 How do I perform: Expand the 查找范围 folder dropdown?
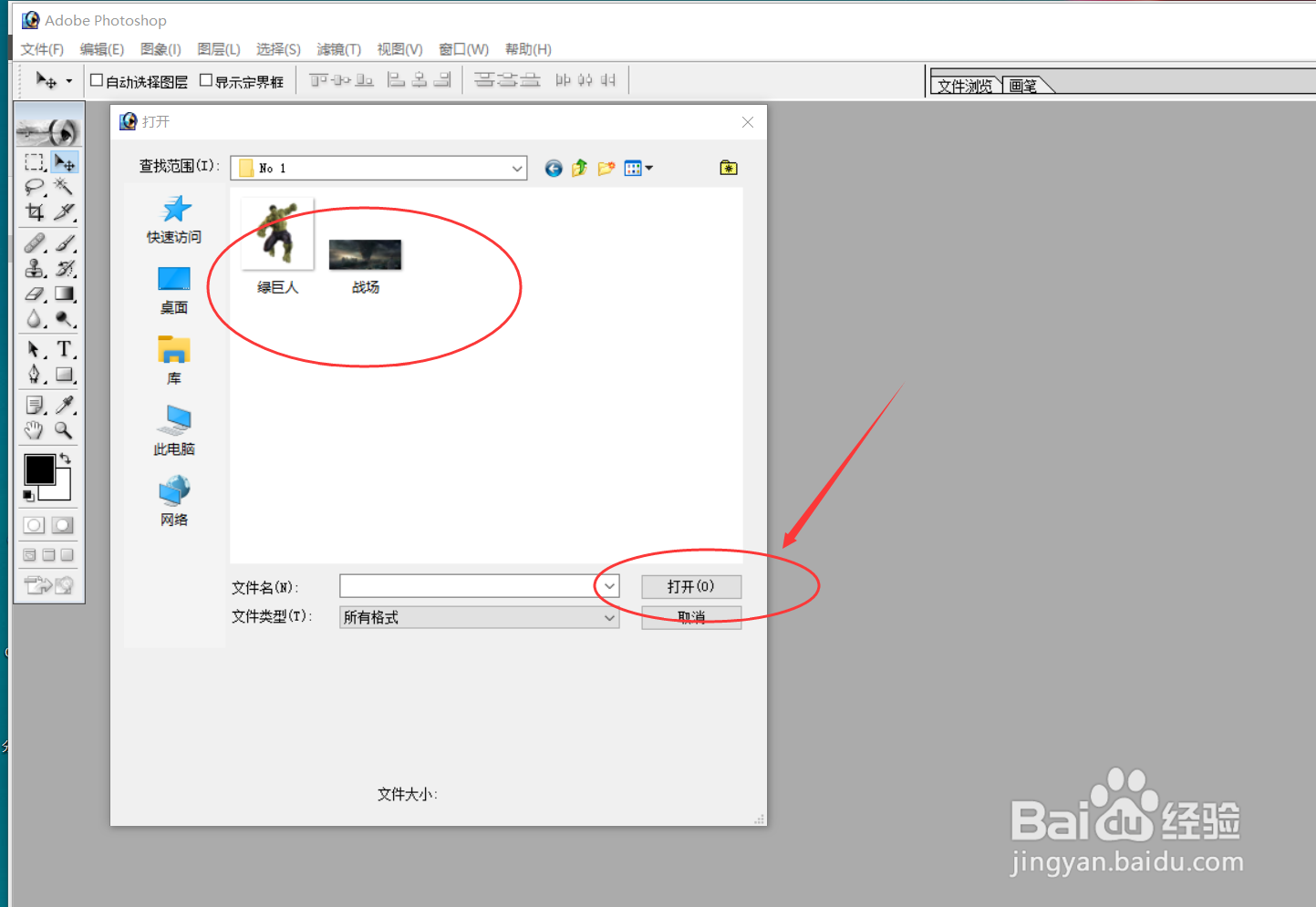(x=517, y=169)
